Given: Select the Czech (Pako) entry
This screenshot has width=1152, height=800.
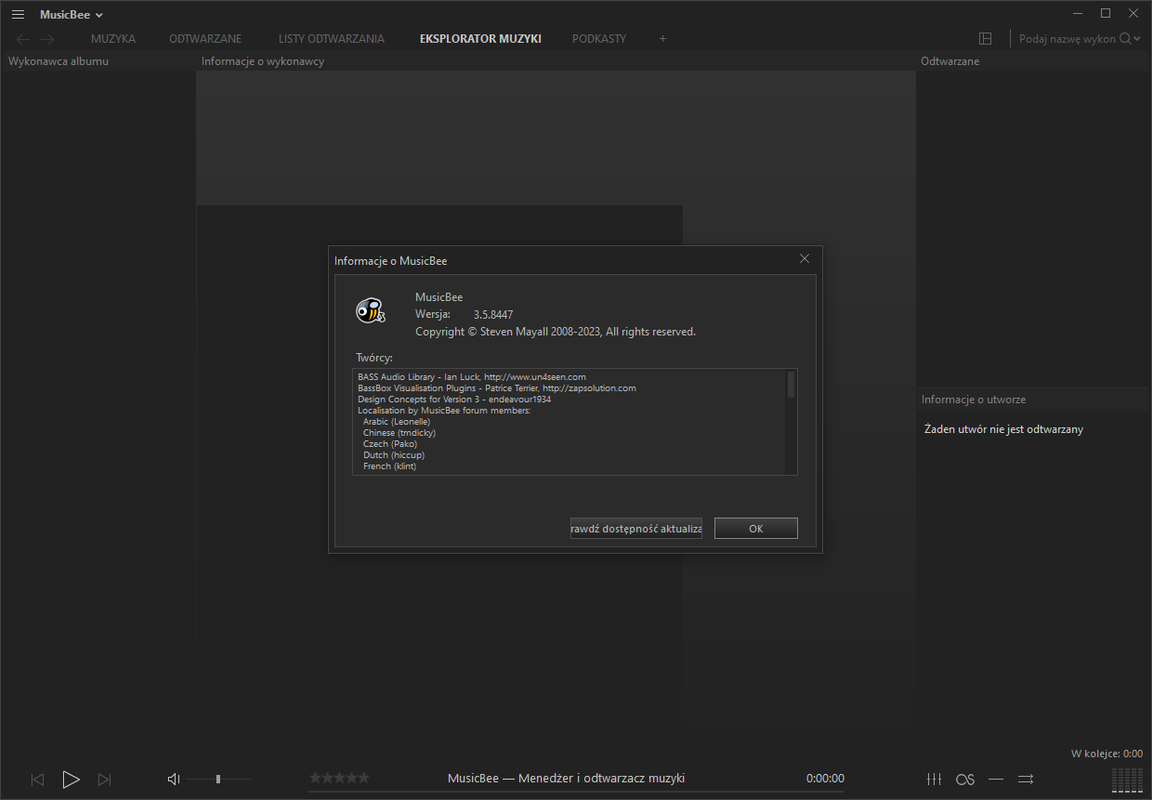Looking at the screenshot, I should tap(390, 444).
